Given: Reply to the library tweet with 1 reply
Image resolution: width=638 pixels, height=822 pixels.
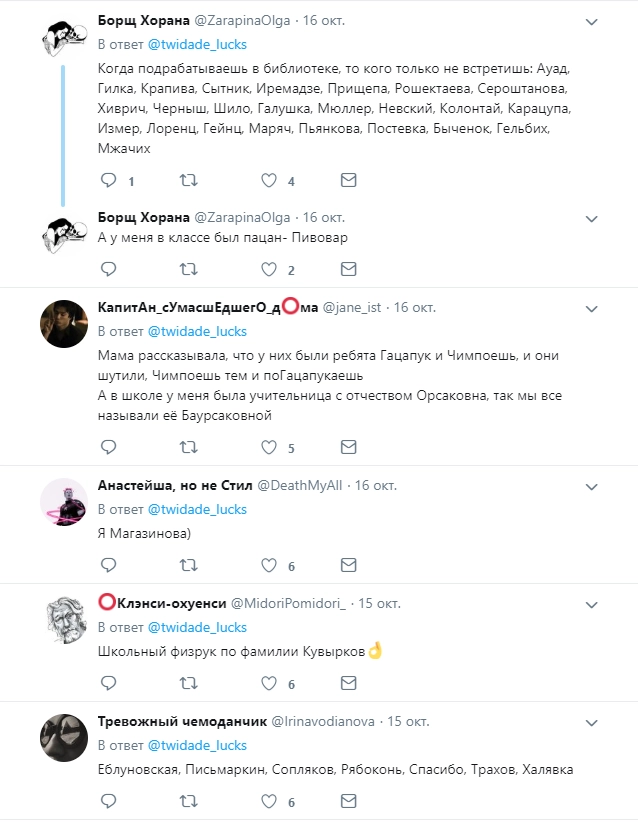Looking at the screenshot, I should click(109, 181).
